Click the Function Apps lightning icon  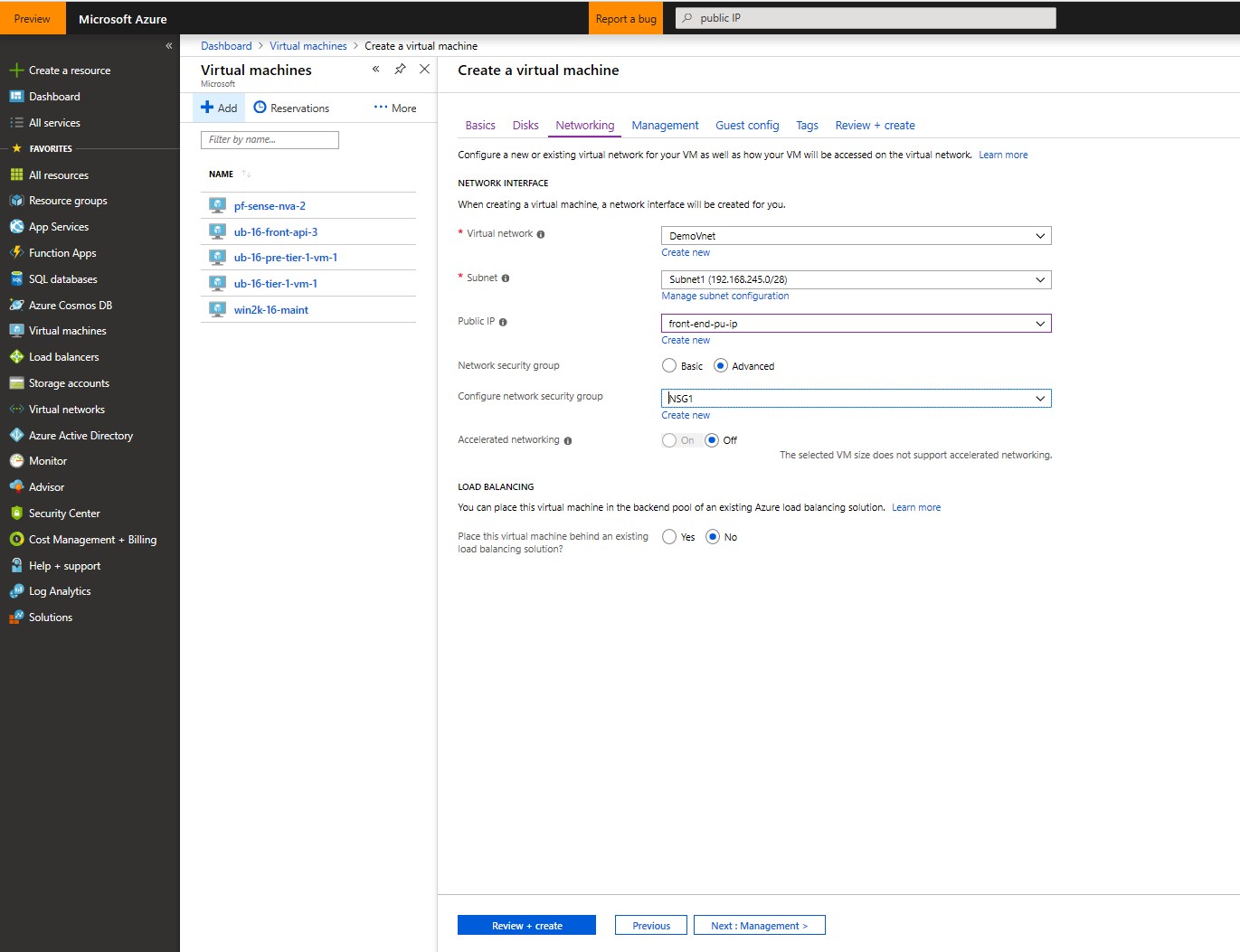tap(16, 253)
